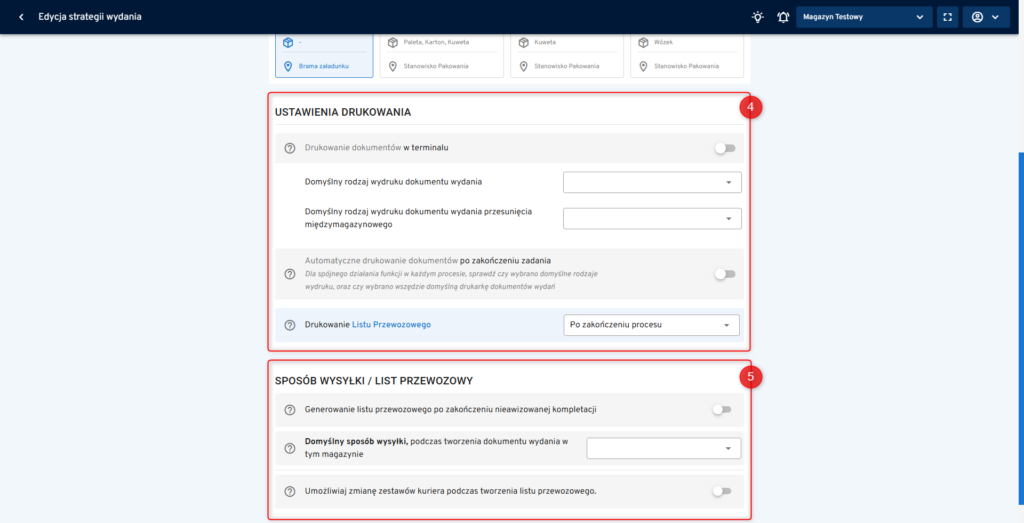Click the lightbulb hints icon in header
This screenshot has width=1024, height=523.
(x=758, y=17)
